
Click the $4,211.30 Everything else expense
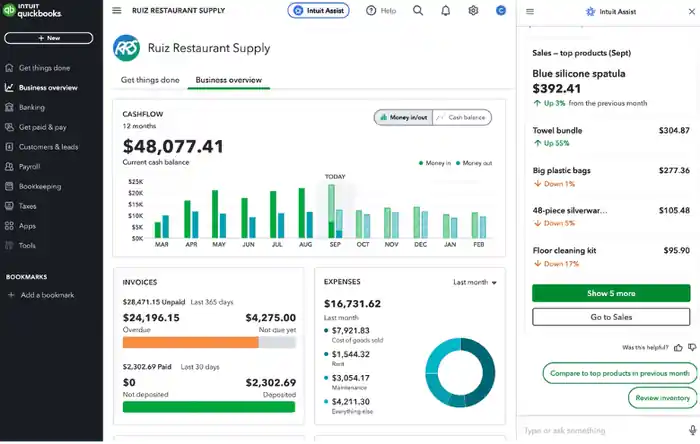coord(350,402)
